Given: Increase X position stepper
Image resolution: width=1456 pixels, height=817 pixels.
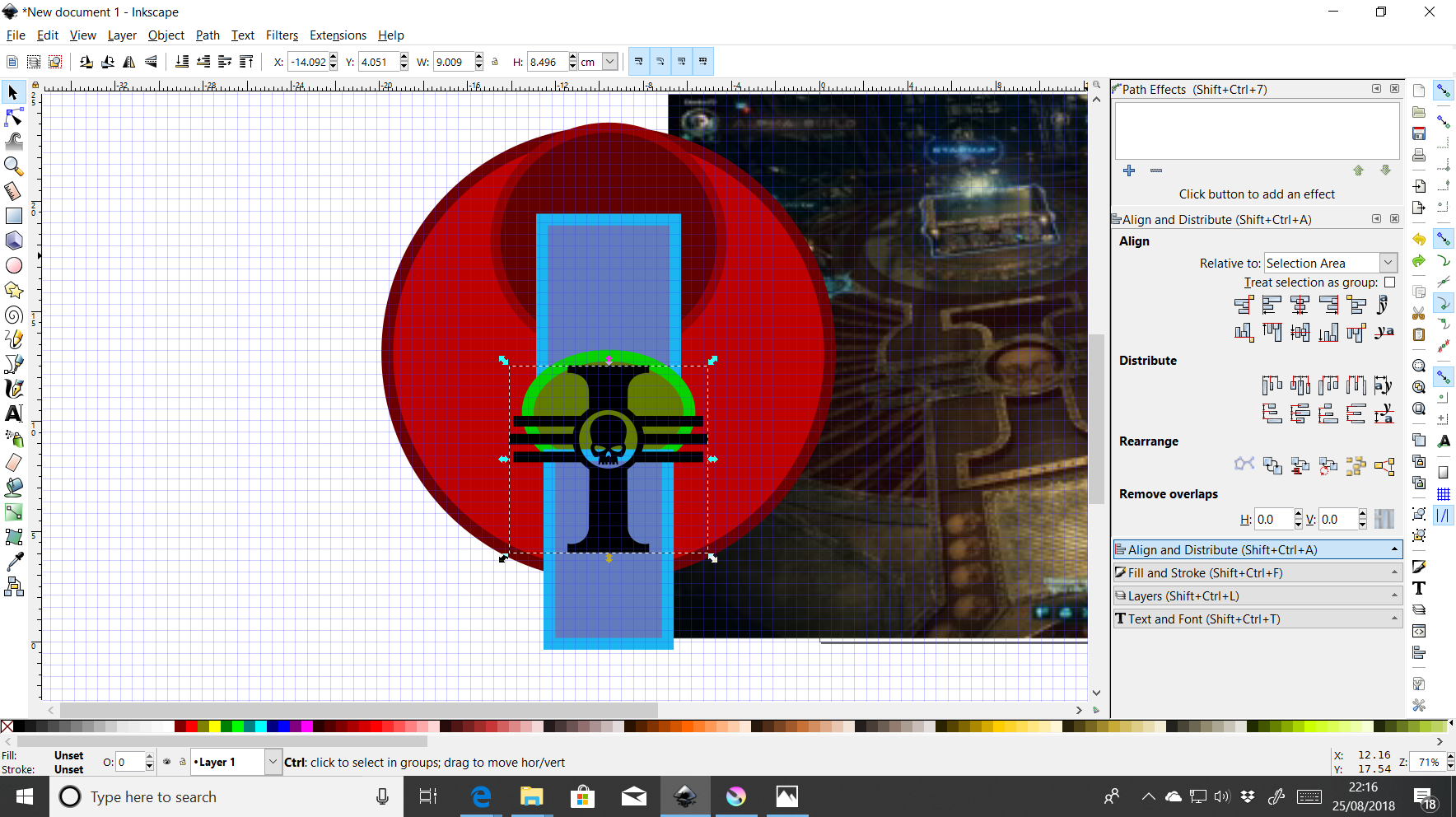Looking at the screenshot, I should (x=334, y=57).
